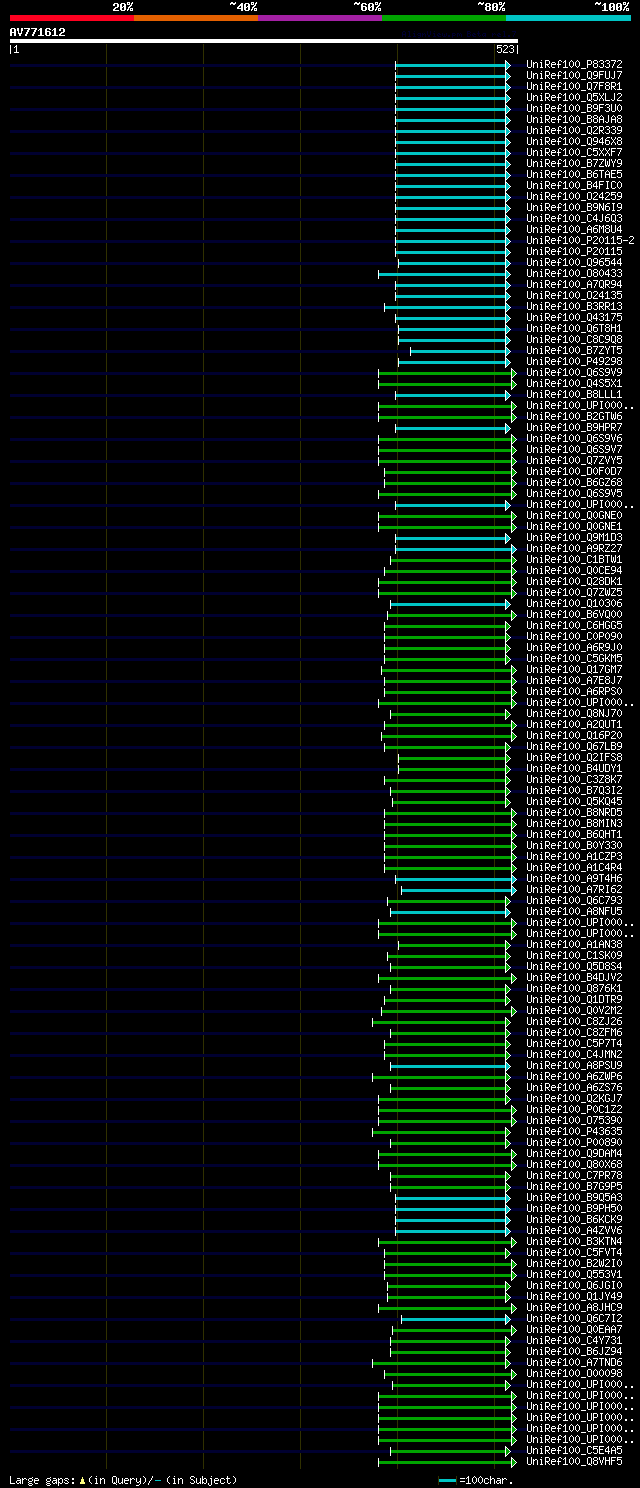Image resolution: width=640 pixels, height=1488 pixels.
Task: Click the UniRef100_B8NRD5 hit label
Action: click(574, 812)
